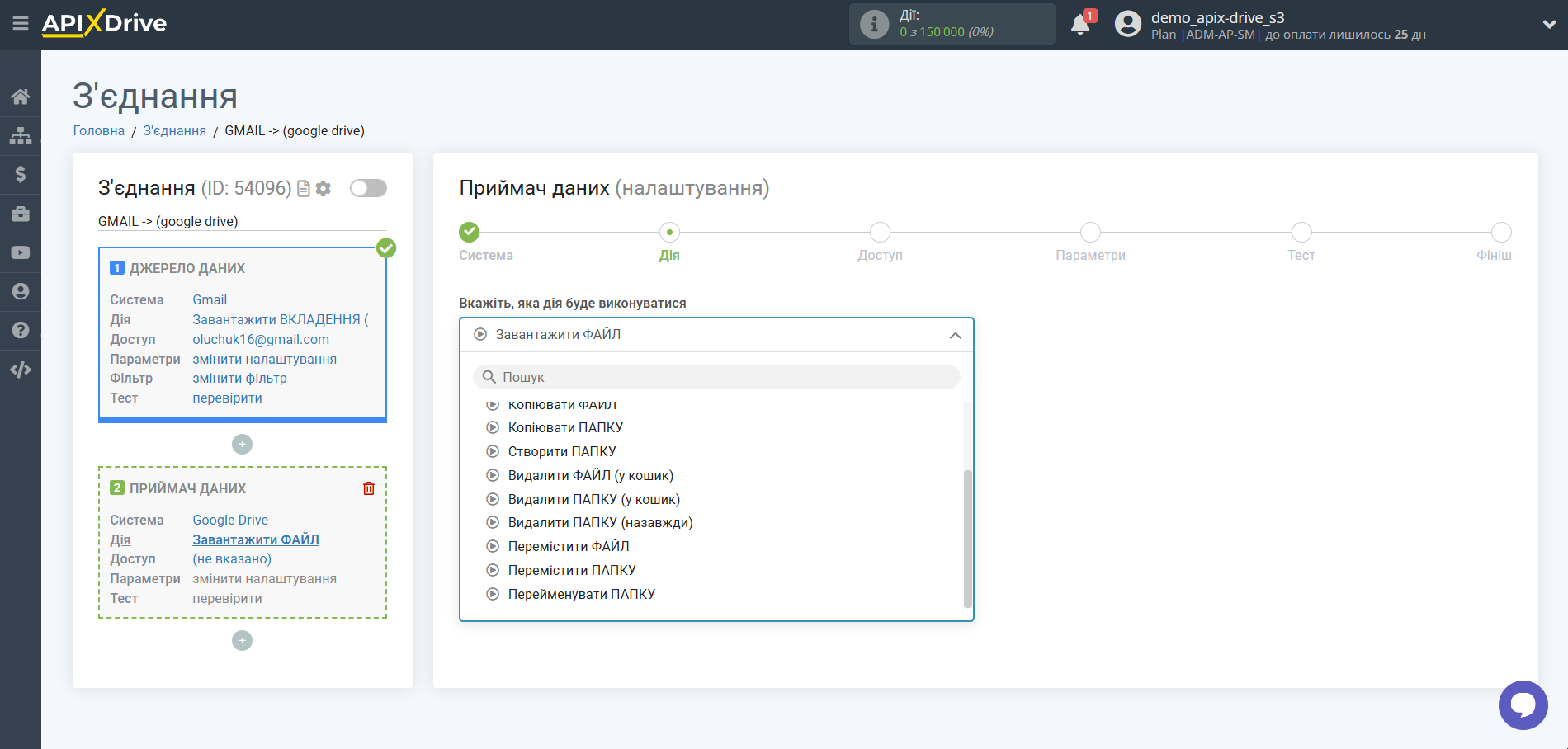Open the 'Gmail' system link
Viewport: 1568px width, 749px height.
pos(210,300)
